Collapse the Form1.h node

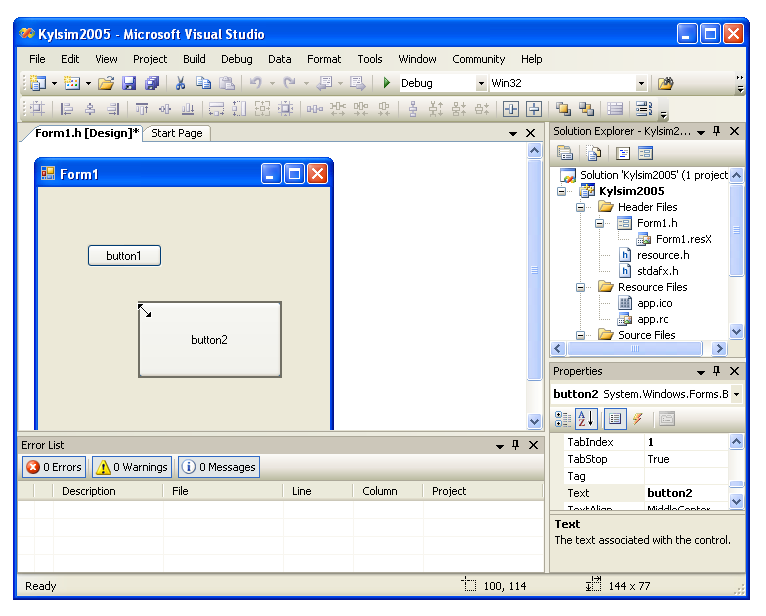[x=599, y=223]
